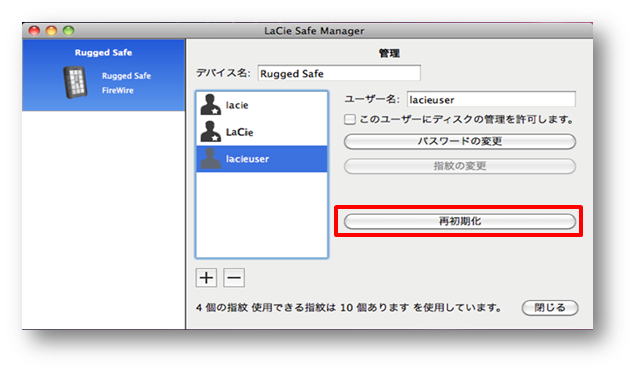Select the lacie user row

click(262, 105)
